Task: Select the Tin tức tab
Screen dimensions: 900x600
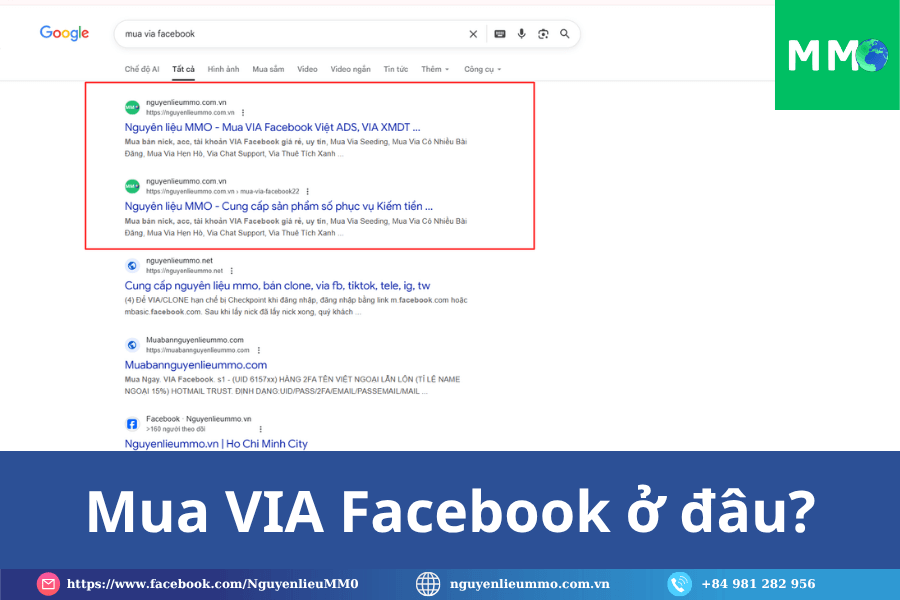Action: [396, 69]
